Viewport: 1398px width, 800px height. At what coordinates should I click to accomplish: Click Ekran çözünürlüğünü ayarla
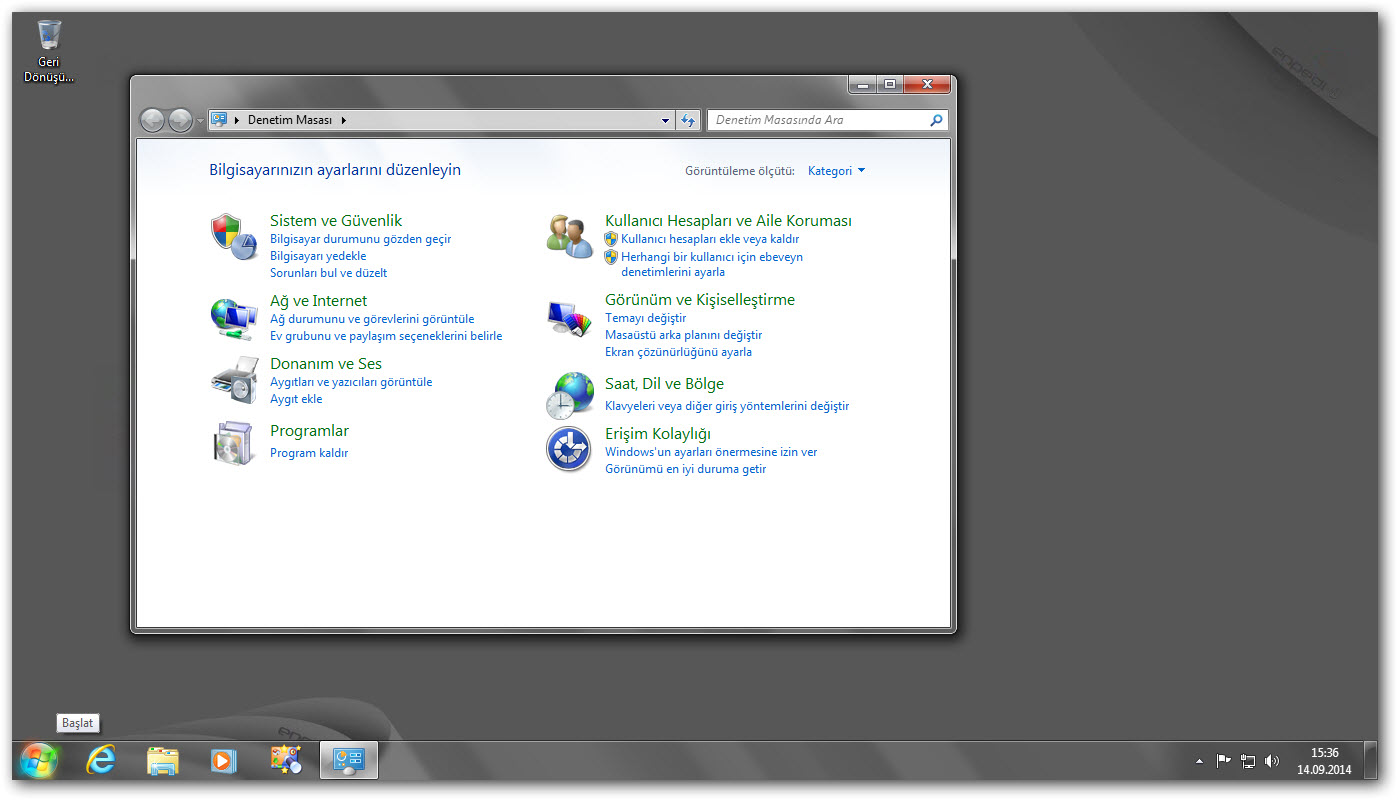click(678, 352)
